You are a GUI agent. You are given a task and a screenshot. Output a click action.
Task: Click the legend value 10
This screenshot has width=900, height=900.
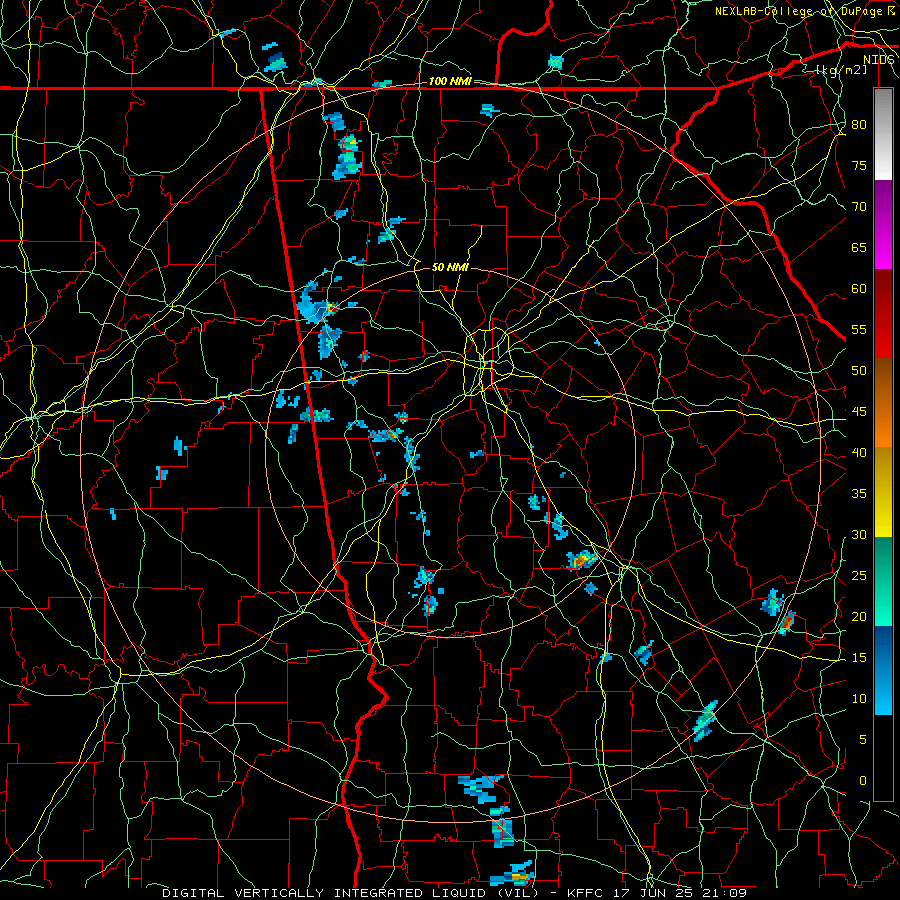click(x=859, y=699)
